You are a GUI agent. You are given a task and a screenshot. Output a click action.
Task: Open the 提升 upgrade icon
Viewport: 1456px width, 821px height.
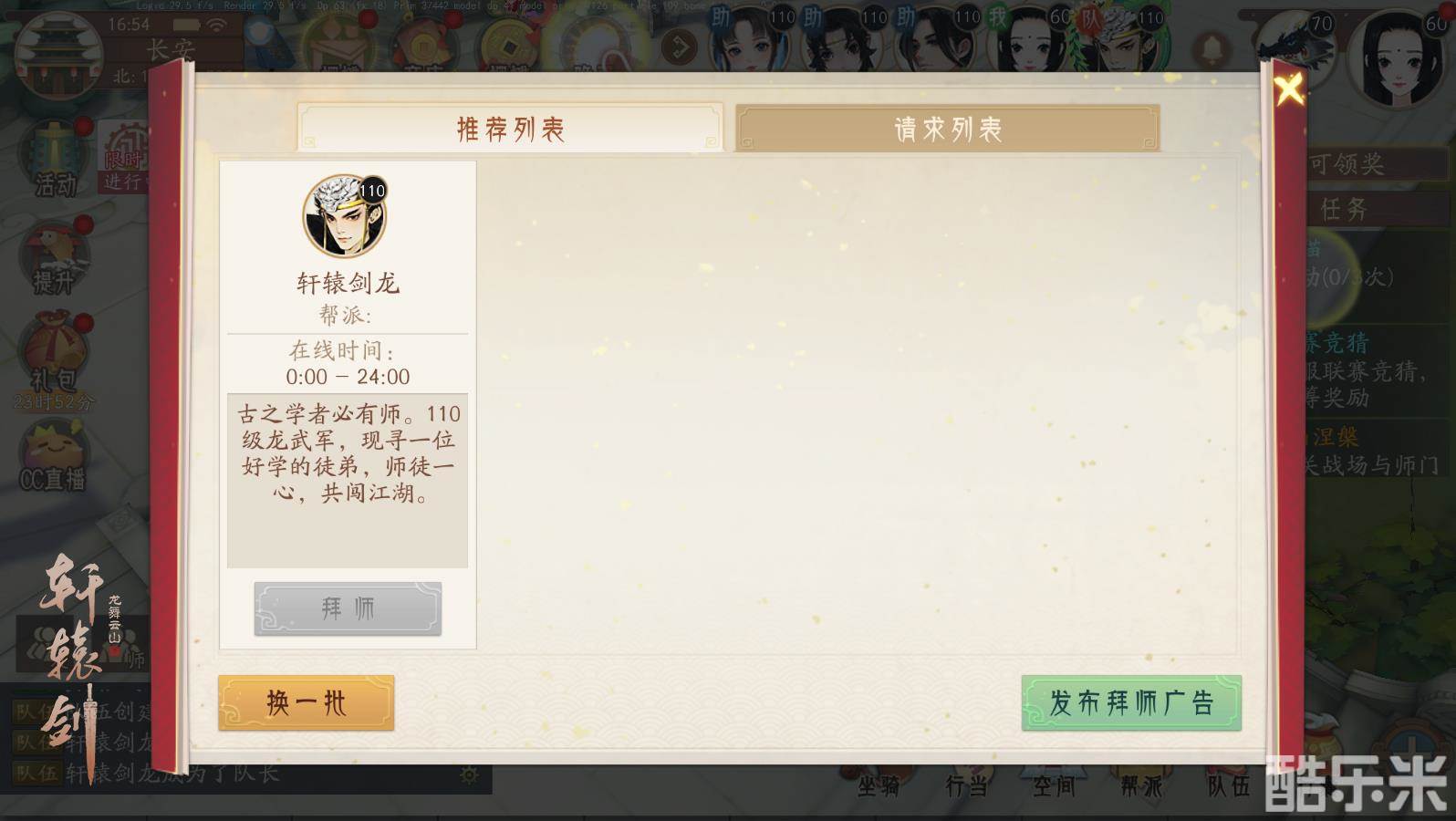(53, 260)
